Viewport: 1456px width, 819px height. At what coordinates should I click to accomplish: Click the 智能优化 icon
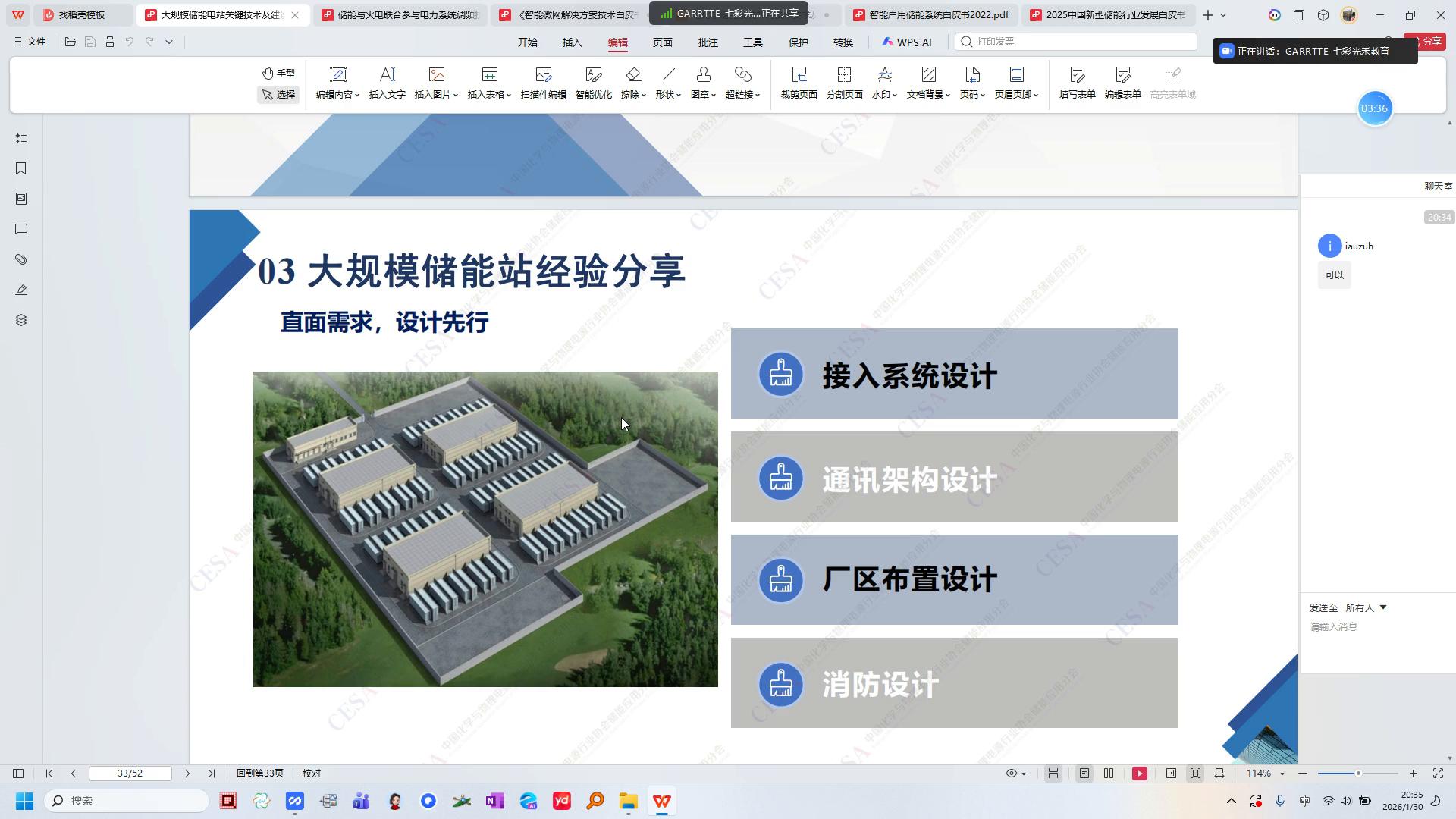593,82
